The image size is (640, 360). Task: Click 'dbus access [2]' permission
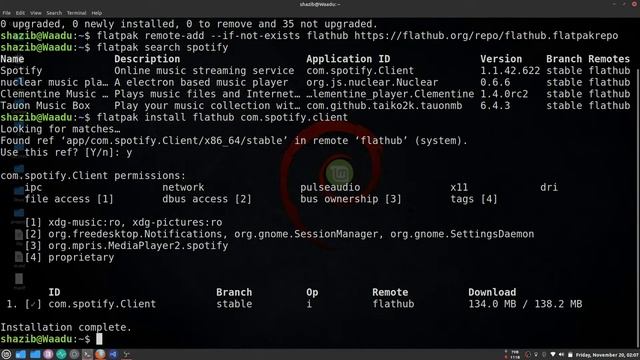[207, 199]
